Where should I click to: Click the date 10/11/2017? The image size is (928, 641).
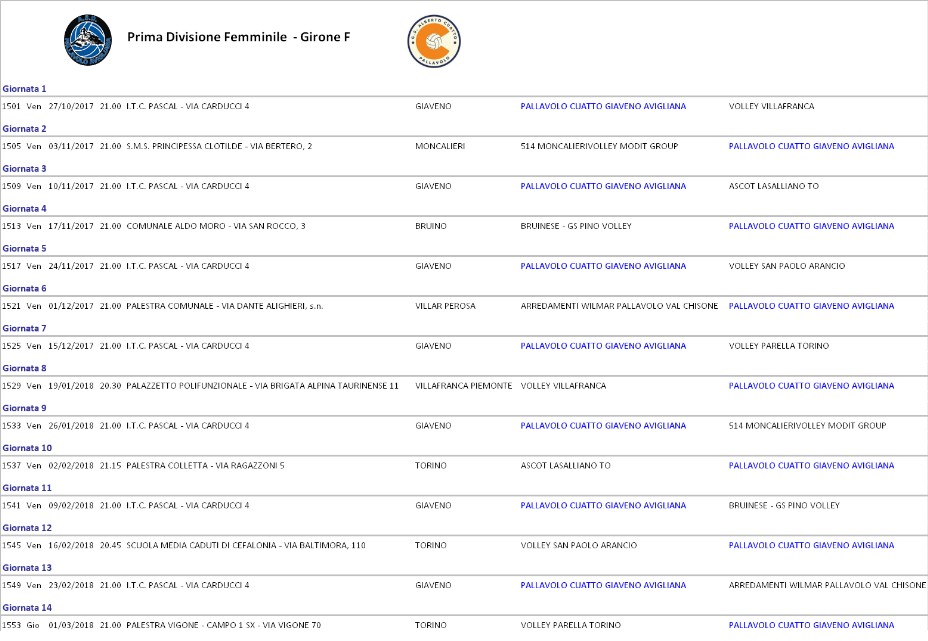click(71, 186)
